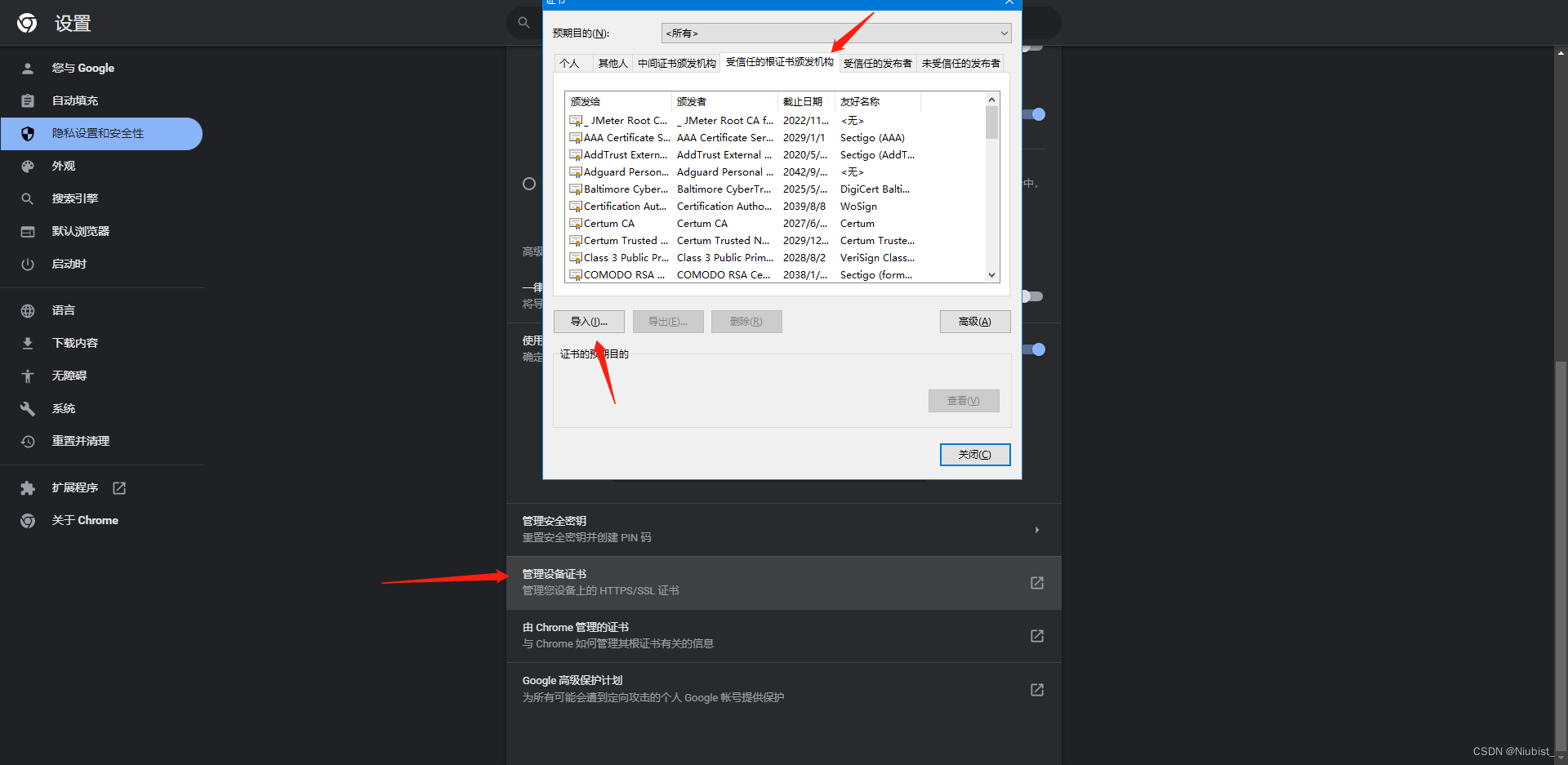This screenshot has width=1568, height=765.
Task: Switch to the 其他人 tab
Action: 612,64
